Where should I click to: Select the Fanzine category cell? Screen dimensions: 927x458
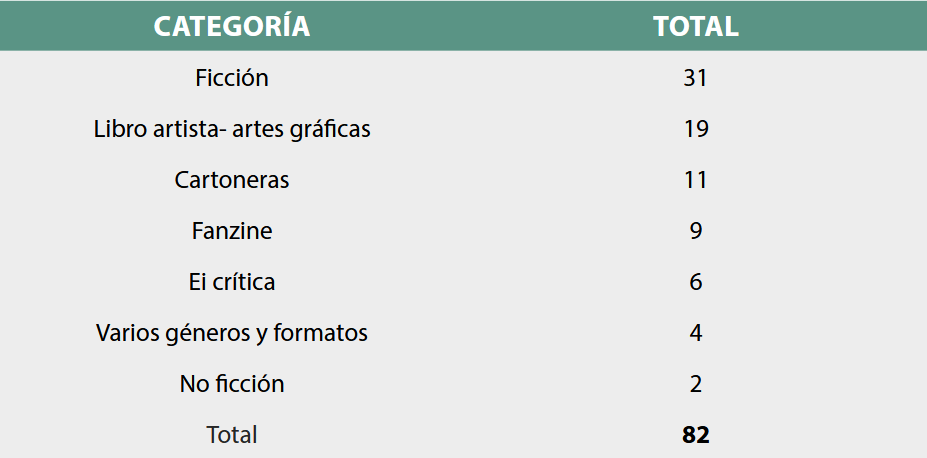pyautogui.click(x=232, y=231)
